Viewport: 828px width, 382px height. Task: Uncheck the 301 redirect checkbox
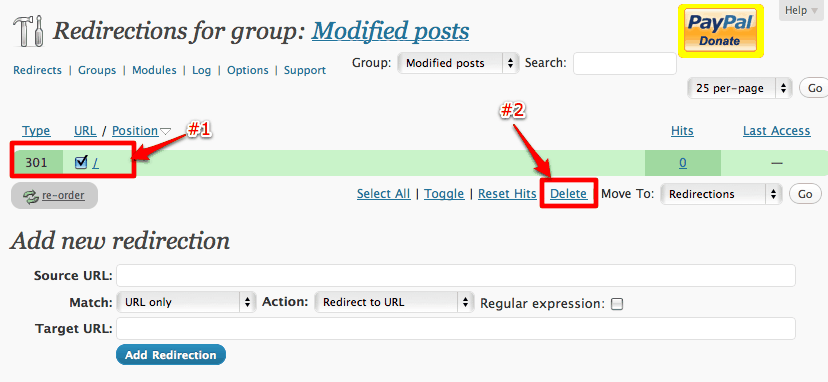pos(81,163)
